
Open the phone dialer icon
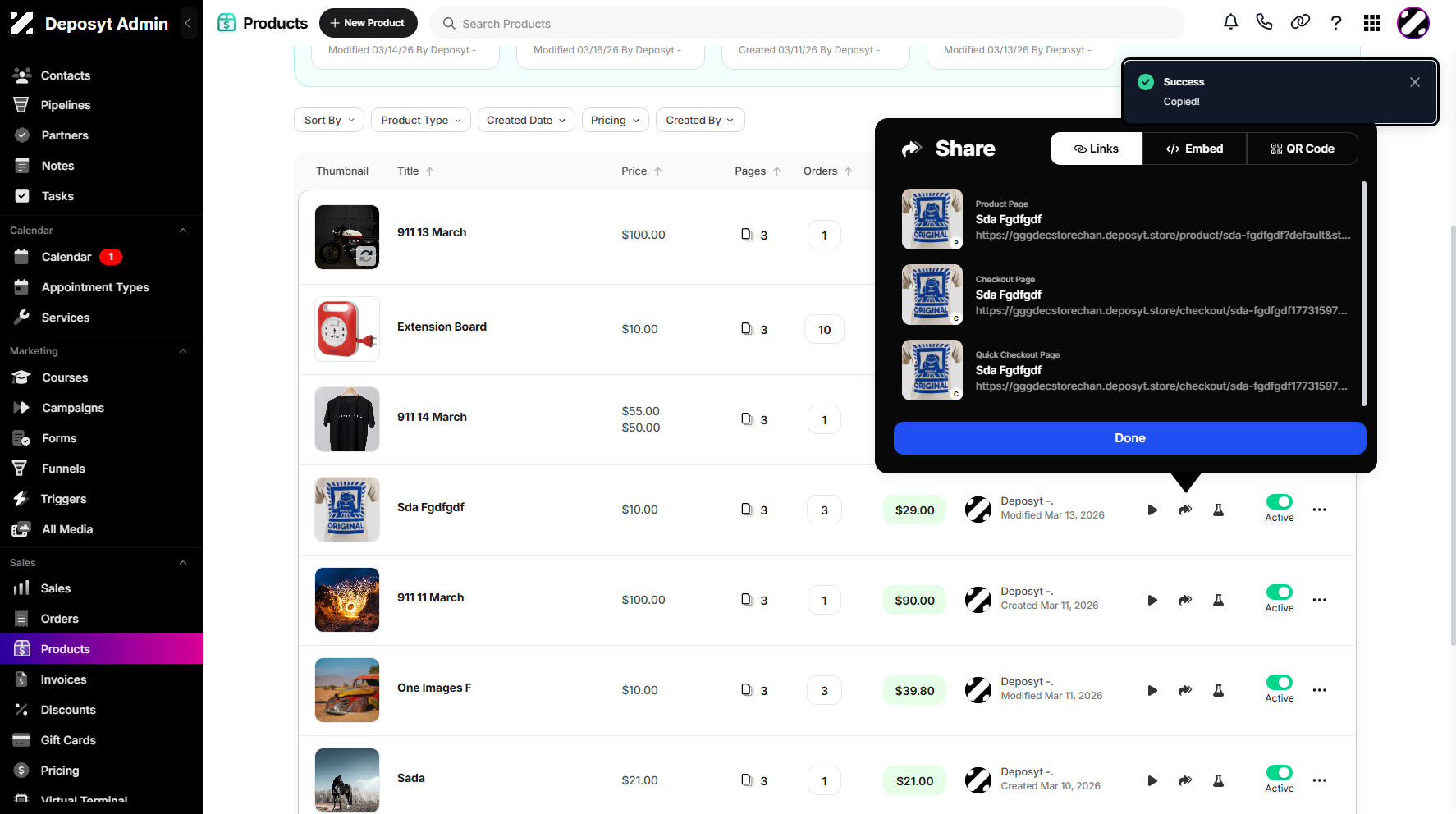pyautogui.click(x=1264, y=23)
